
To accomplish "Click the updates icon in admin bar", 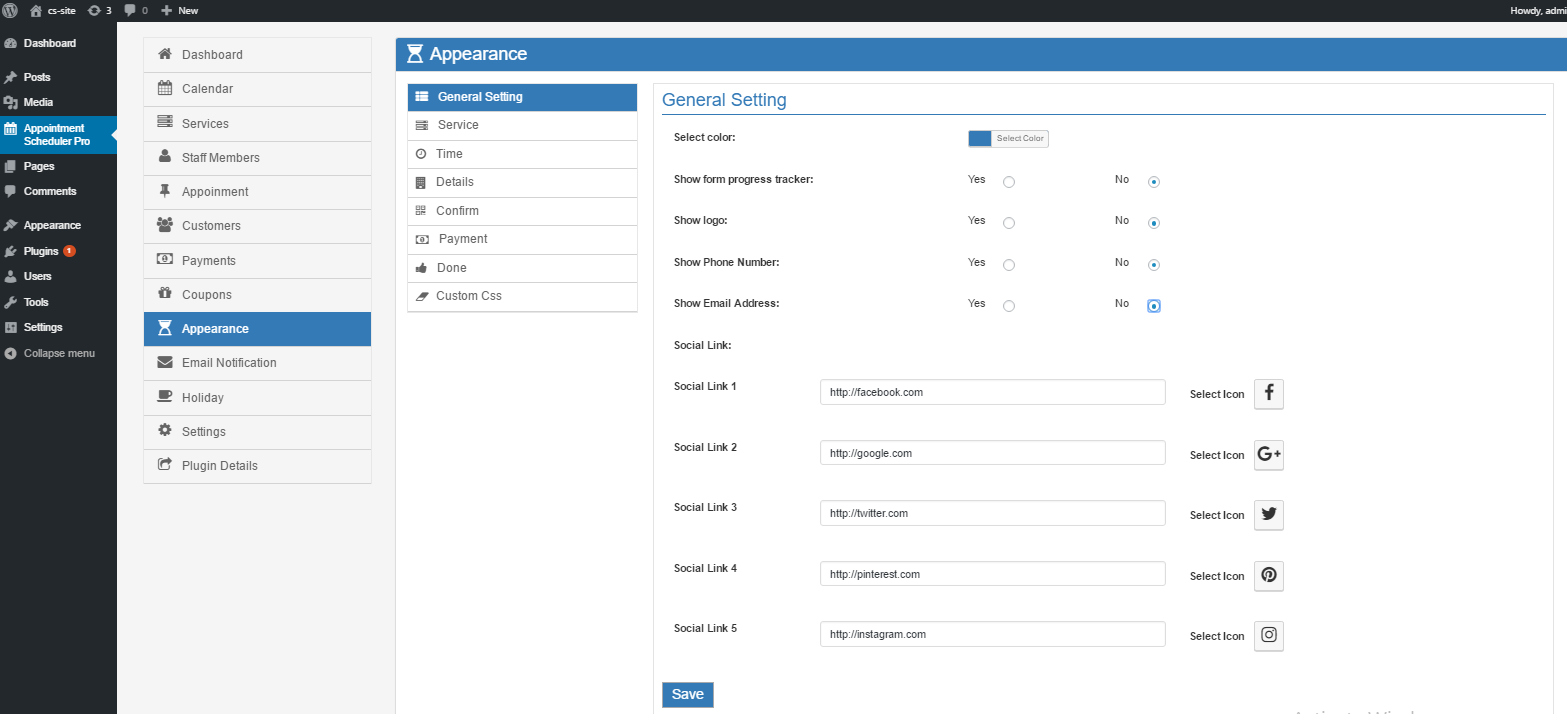I will (99, 10).
